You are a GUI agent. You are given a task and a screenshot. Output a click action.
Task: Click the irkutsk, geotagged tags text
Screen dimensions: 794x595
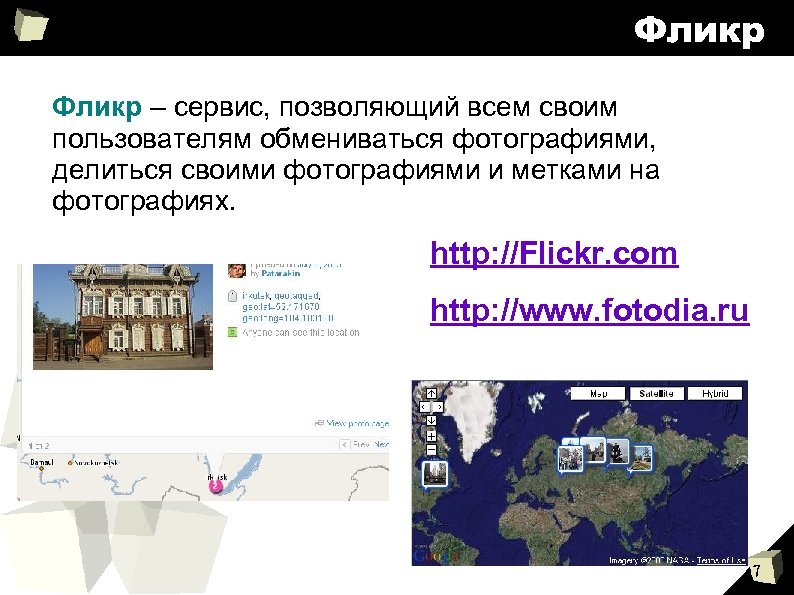pyautogui.click(x=281, y=296)
